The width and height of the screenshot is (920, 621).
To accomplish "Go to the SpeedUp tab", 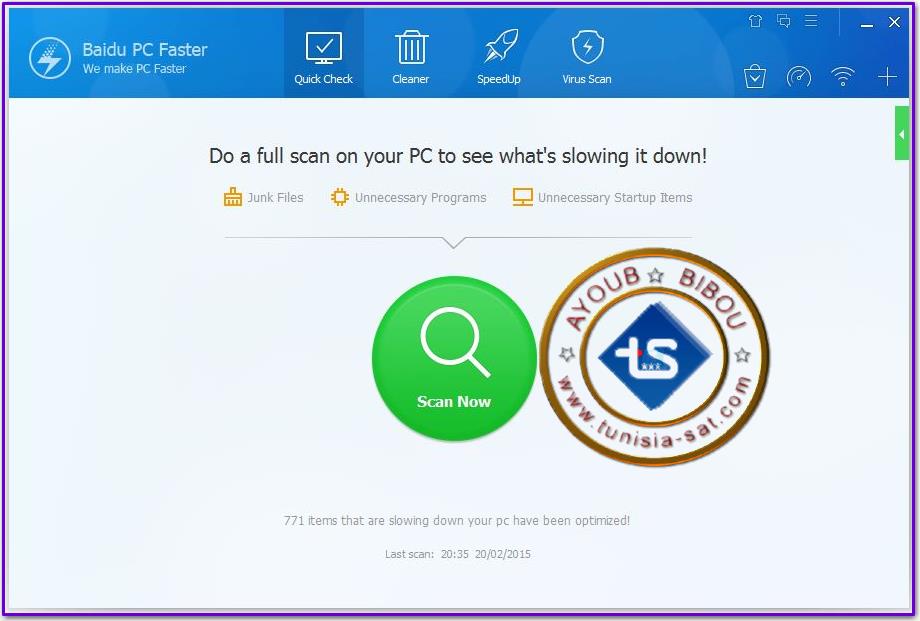I will [x=499, y=57].
